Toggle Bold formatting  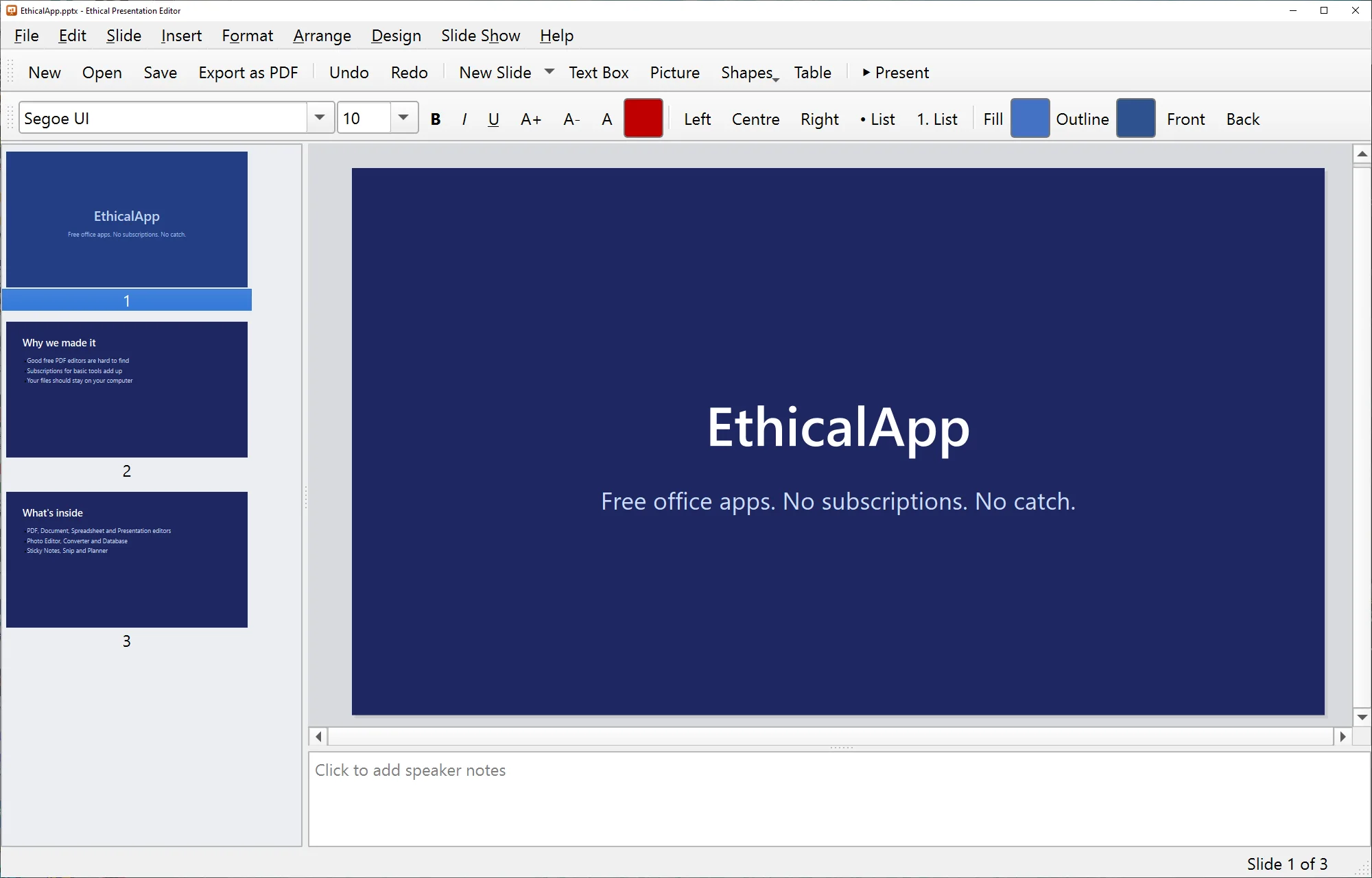[x=435, y=119]
